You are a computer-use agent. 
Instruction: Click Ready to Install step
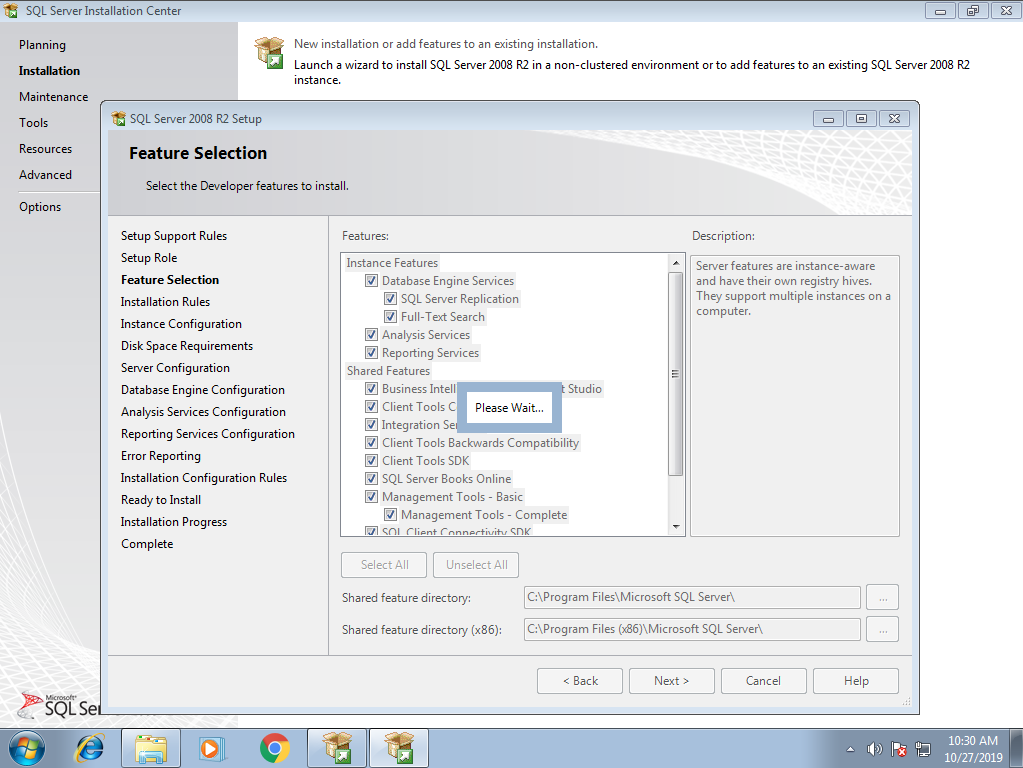click(x=161, y=500)
